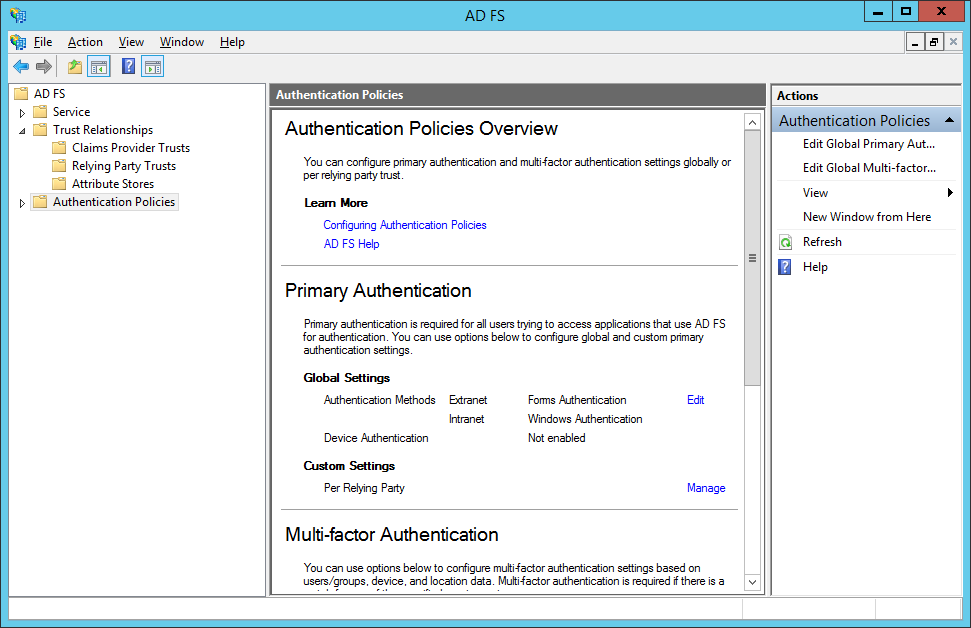Open Configuring Authentication Policies link
Image resolution: width=971 pixels, height=628 pixels.
[404, 225]
